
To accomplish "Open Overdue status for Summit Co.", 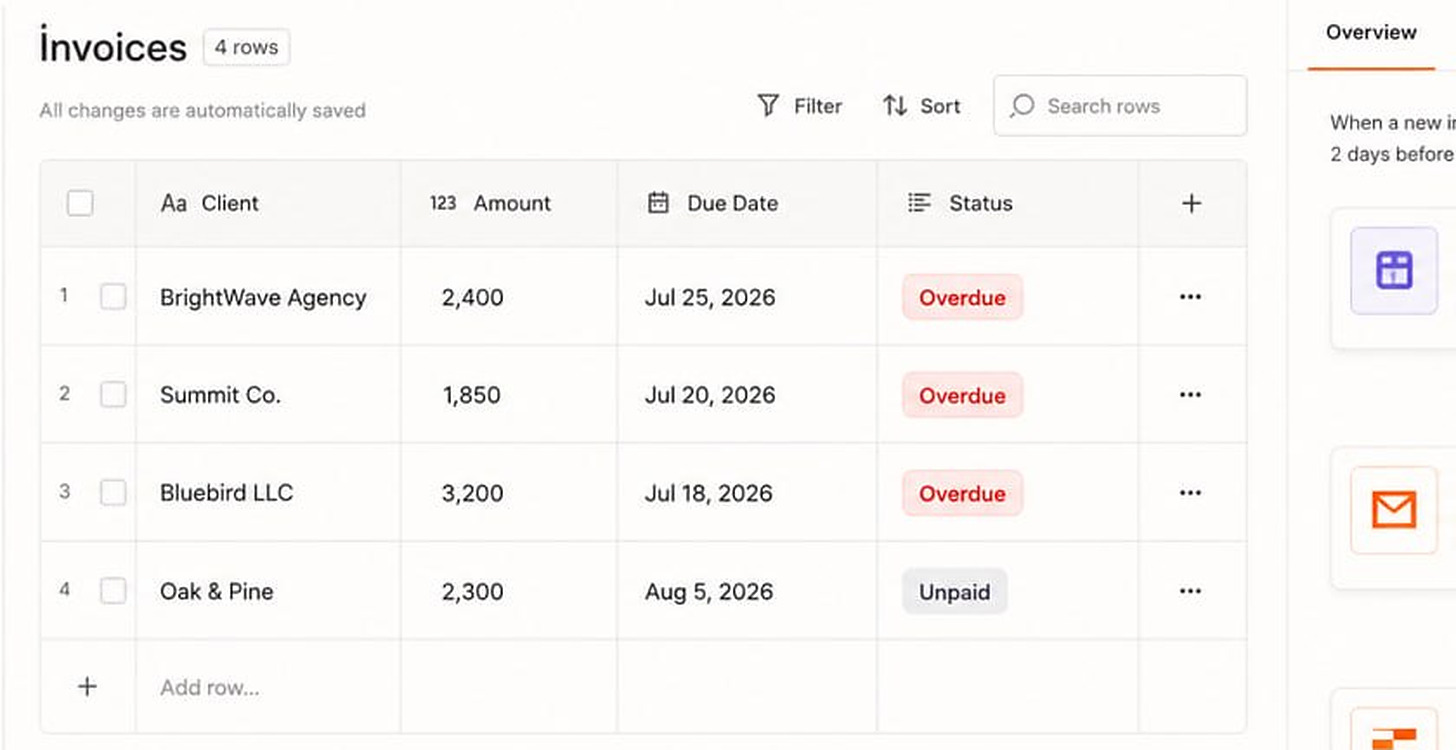I will pyautogui.click(x=962, y=395).
